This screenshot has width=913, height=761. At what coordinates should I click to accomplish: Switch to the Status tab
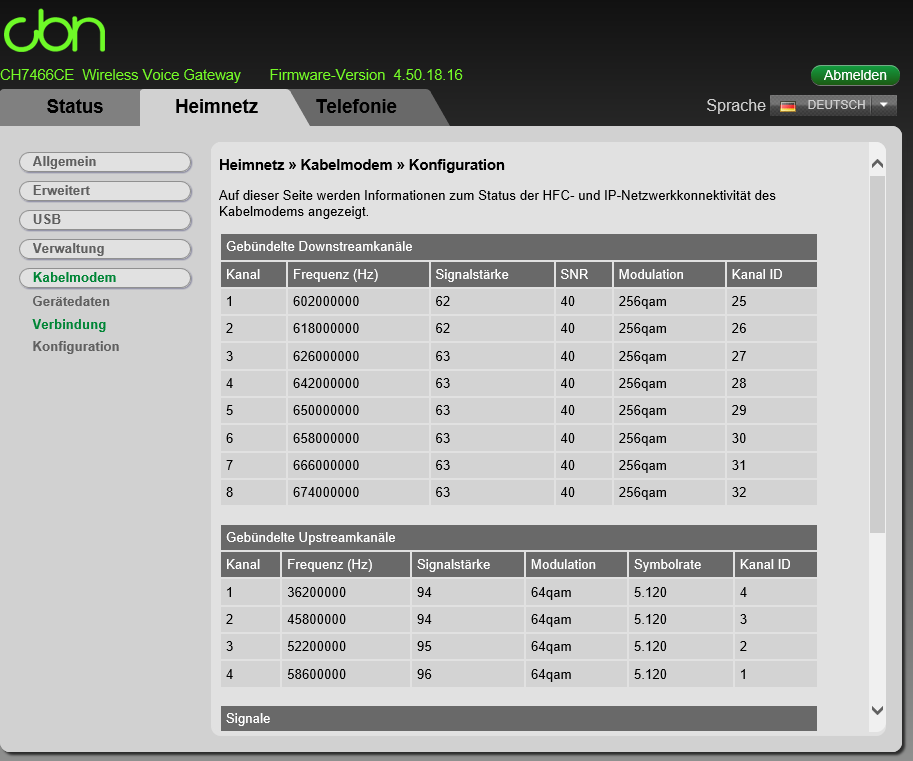(75, 107)
